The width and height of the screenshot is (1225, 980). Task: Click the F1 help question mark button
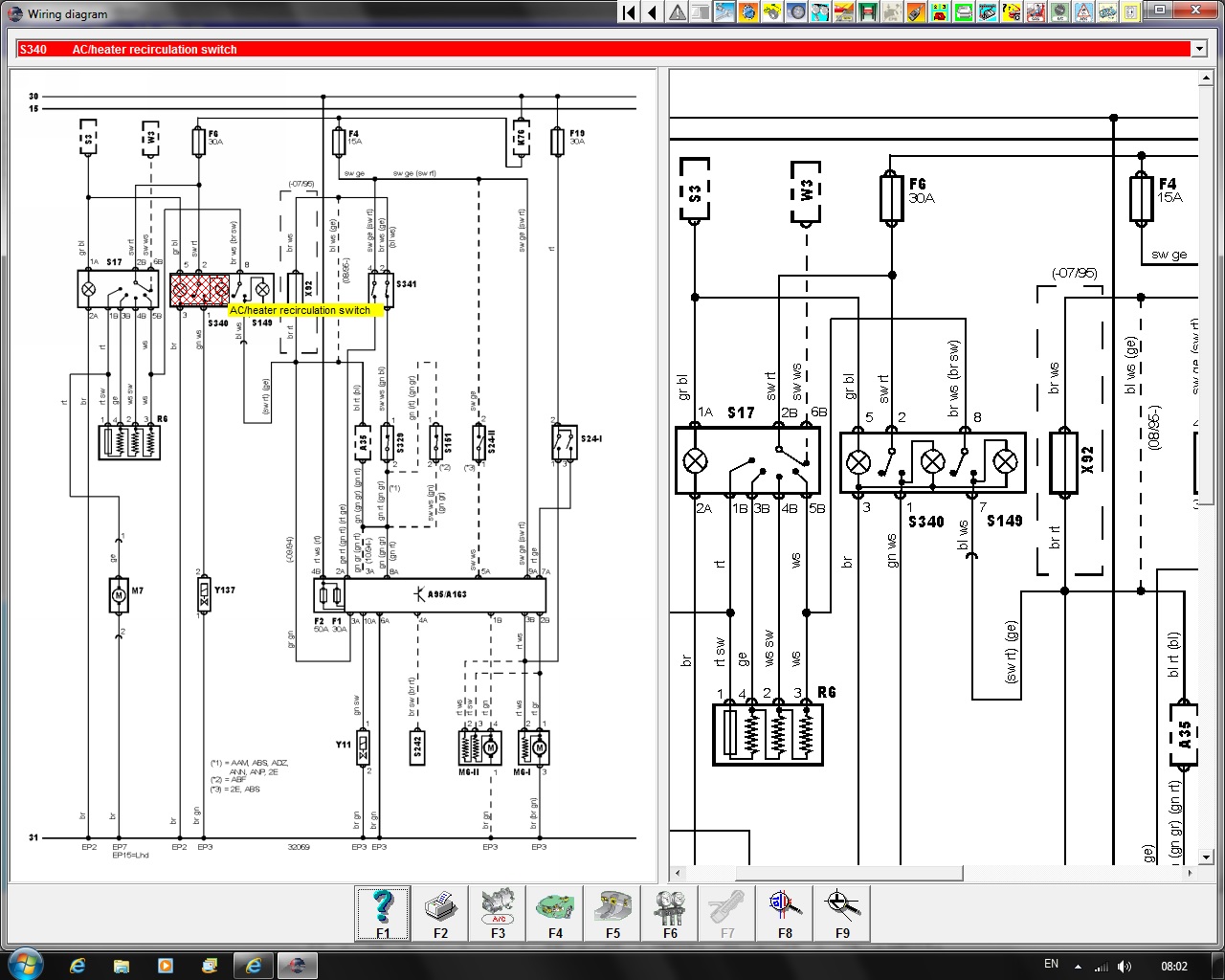pos(383,913)
